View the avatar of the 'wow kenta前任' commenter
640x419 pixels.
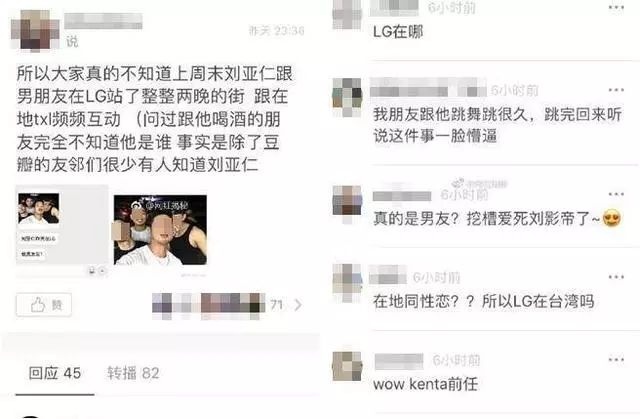click(347, 366)
